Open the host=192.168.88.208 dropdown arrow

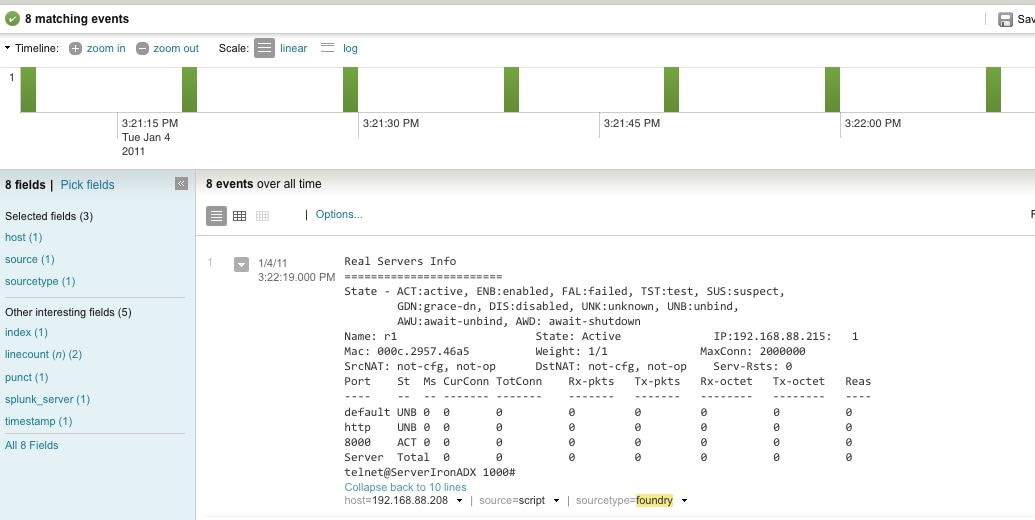click(x=459, y=501)
